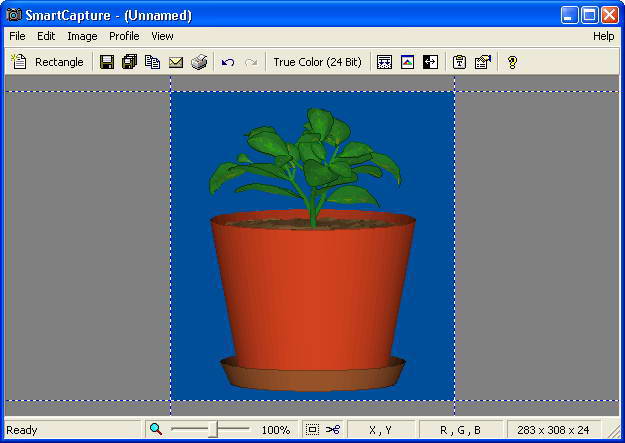Open the Help menu
The image size is (625, 443).
click(603, 36)
